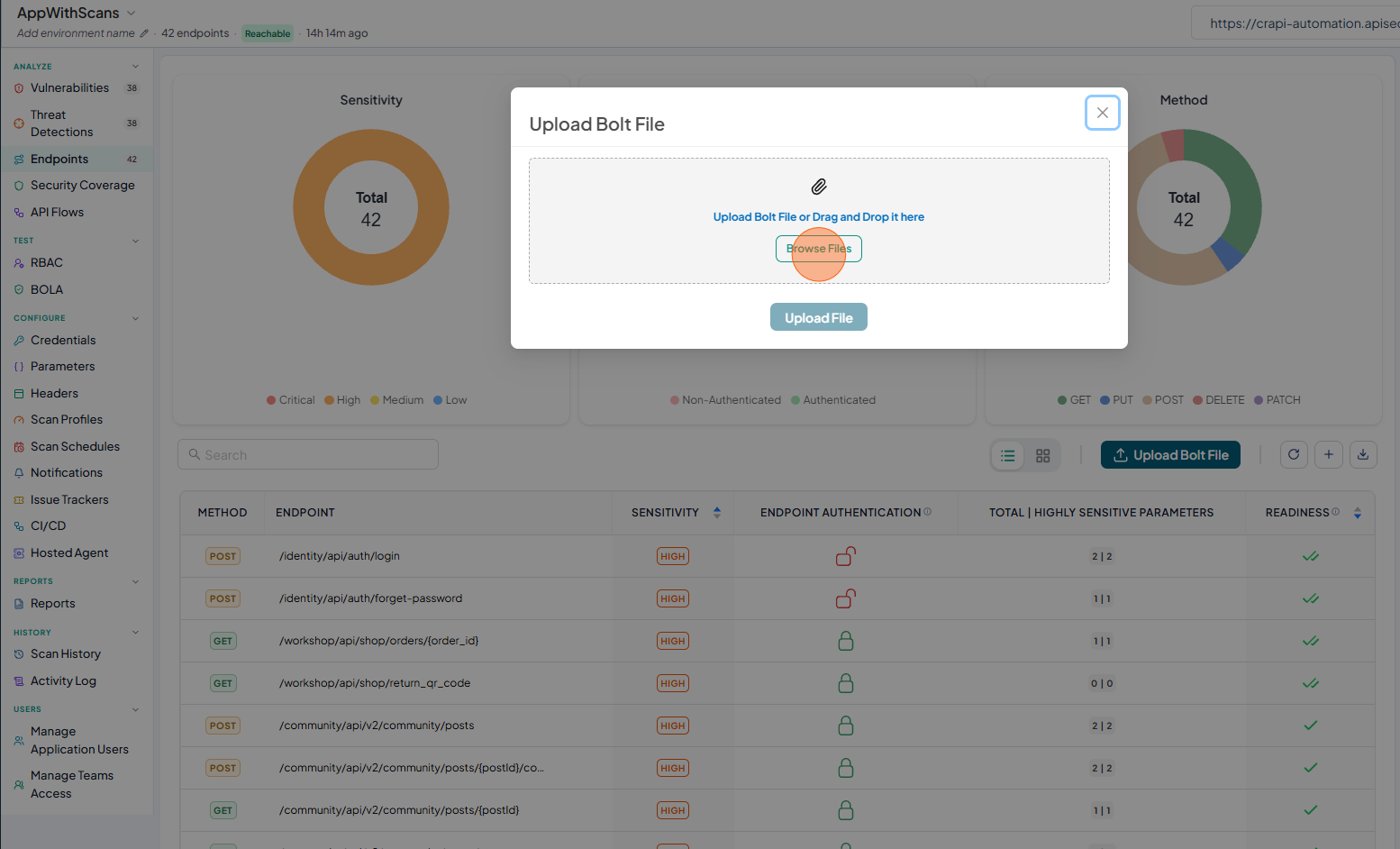Click Endpoint Authentication info icon

928,512
